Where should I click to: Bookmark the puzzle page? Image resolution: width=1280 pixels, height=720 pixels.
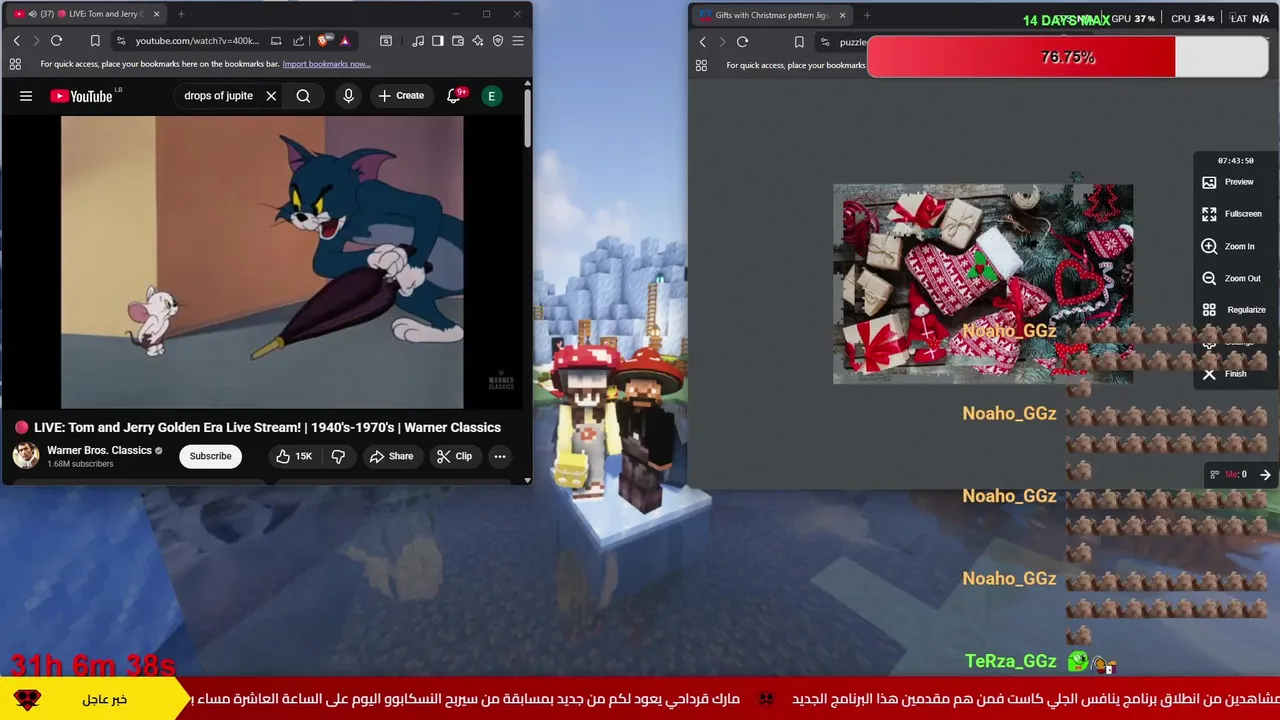pyautogui.click(x=799, y=42)
